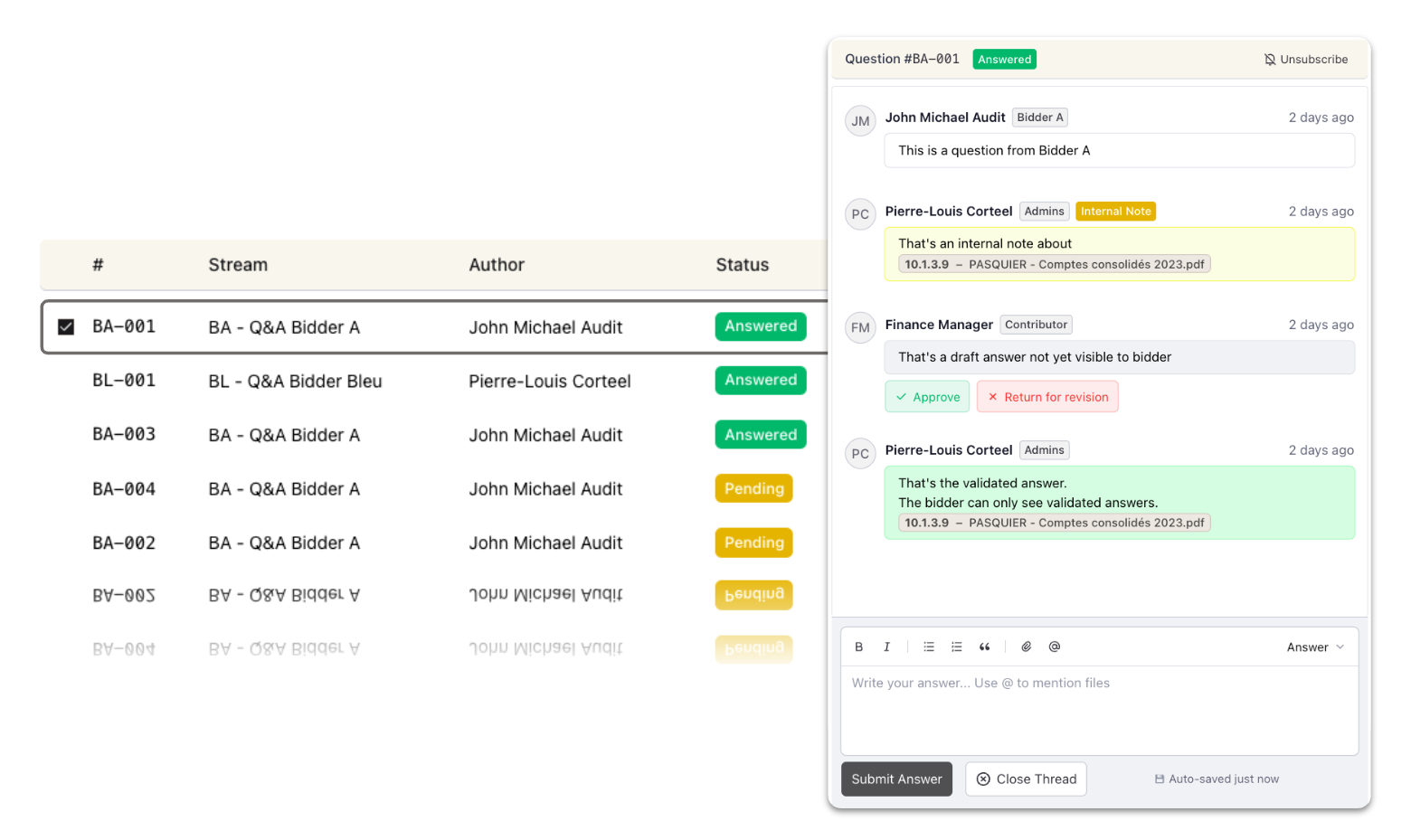Attach a file using paperclip icon
This screenshot has height=840, width=1411.
coord(1026,647)
